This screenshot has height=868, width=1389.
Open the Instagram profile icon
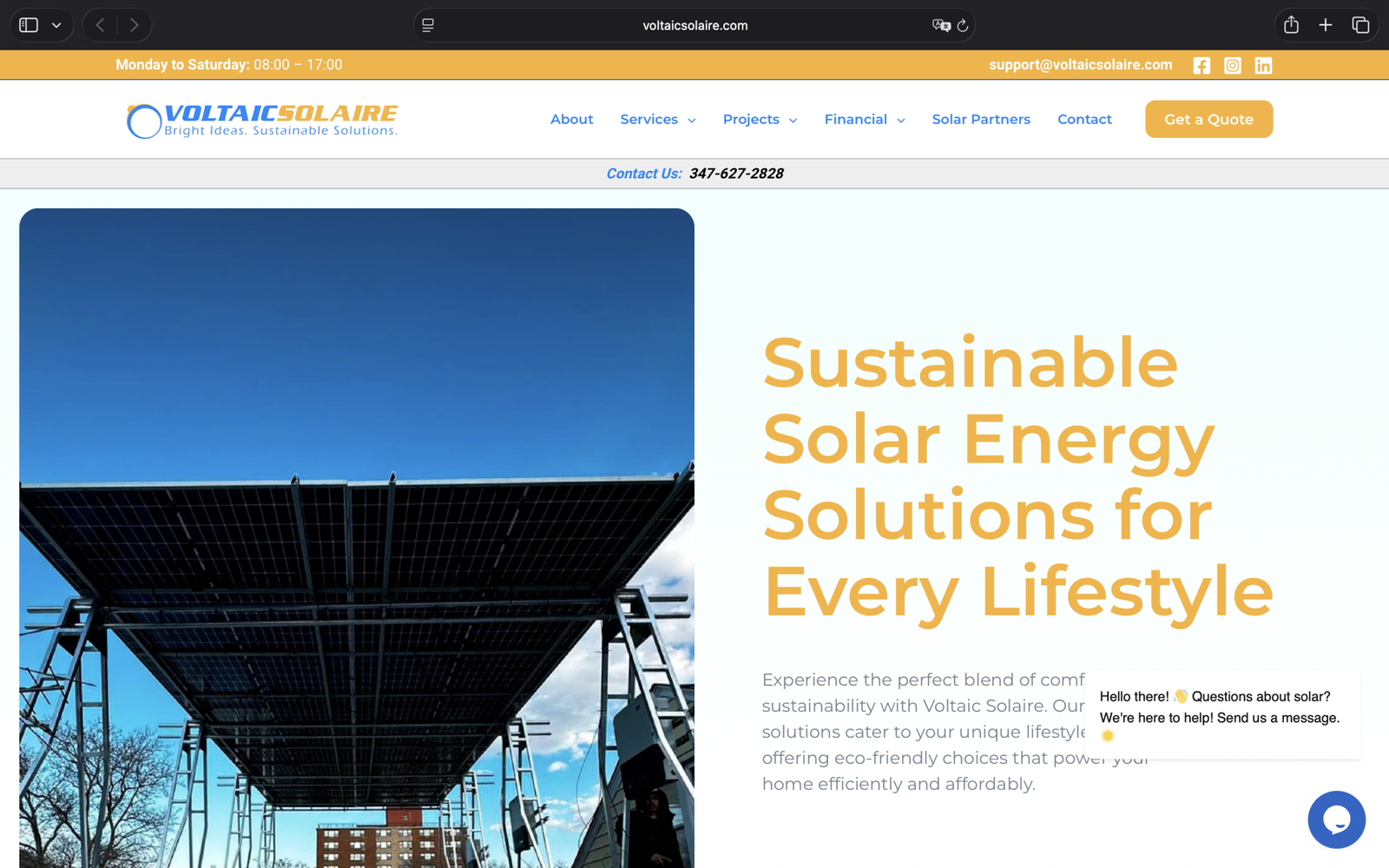pos(1232,65)
